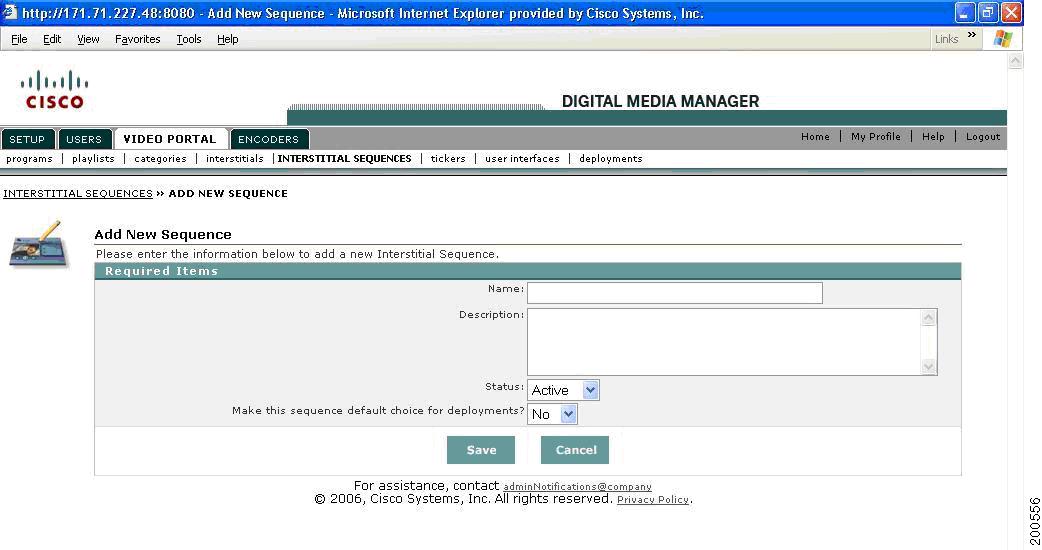
Task: Click the Windows flag logo icon
Action: coord(1002,39)
